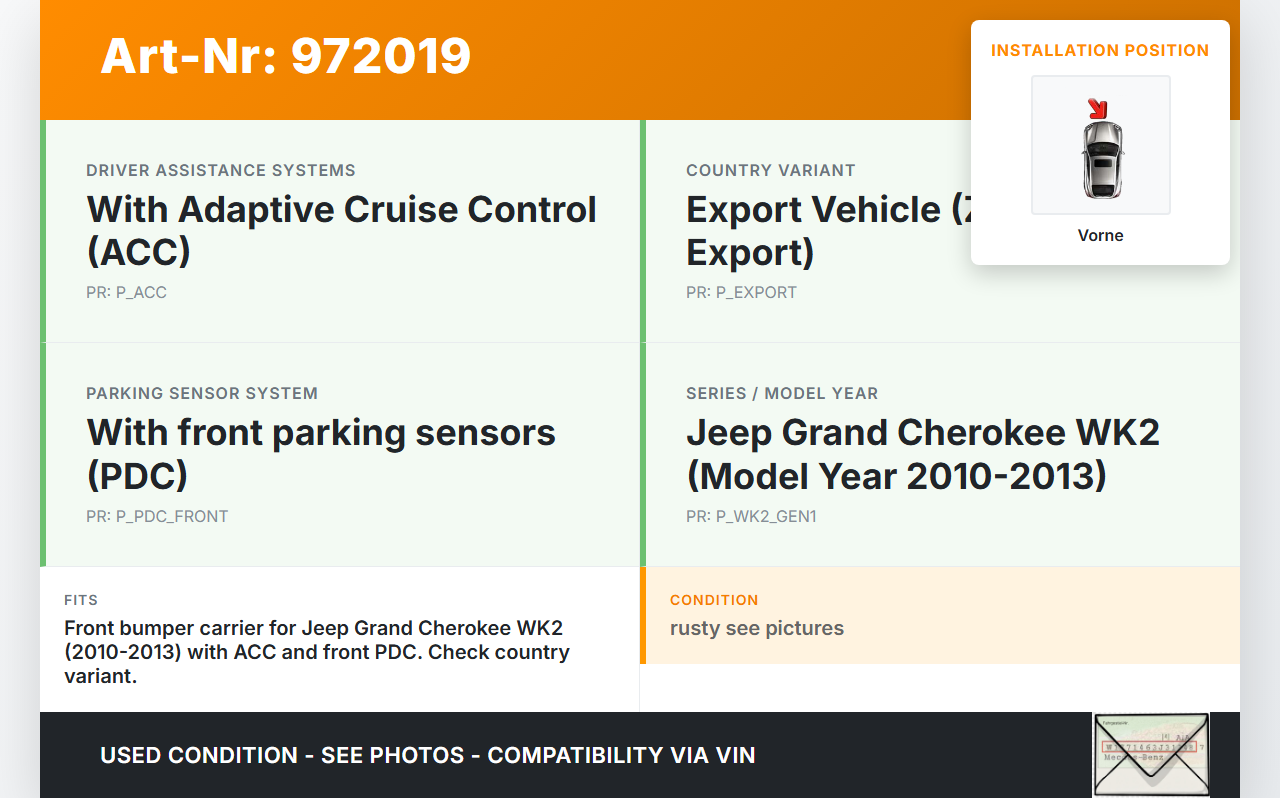Click the Fits description text
Viewport: 1280px width, 798px height.
tap(317, 652)
